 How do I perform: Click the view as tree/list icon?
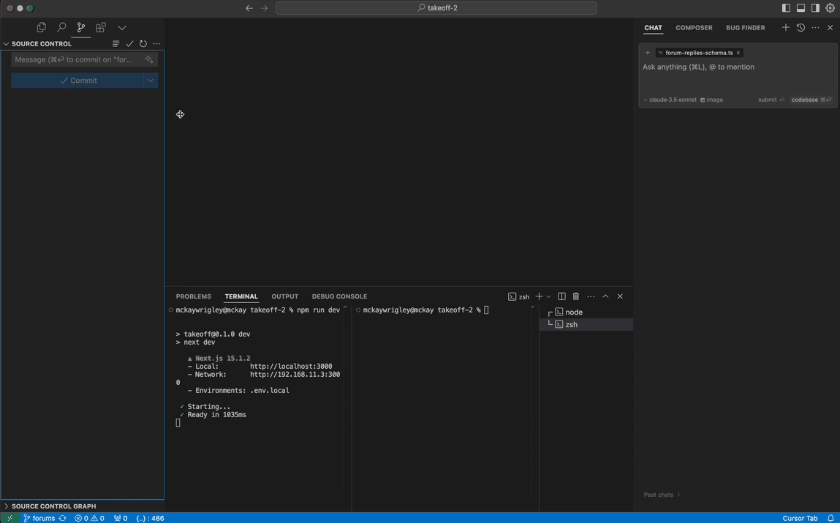[116, 43]
